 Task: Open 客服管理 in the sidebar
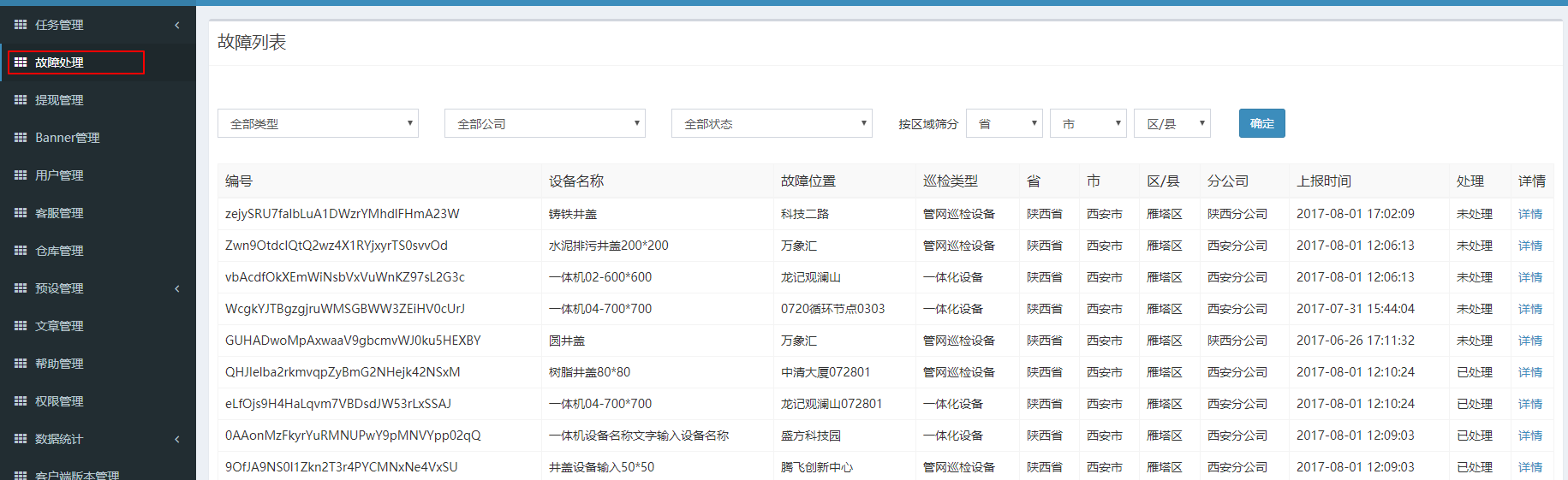59,213
